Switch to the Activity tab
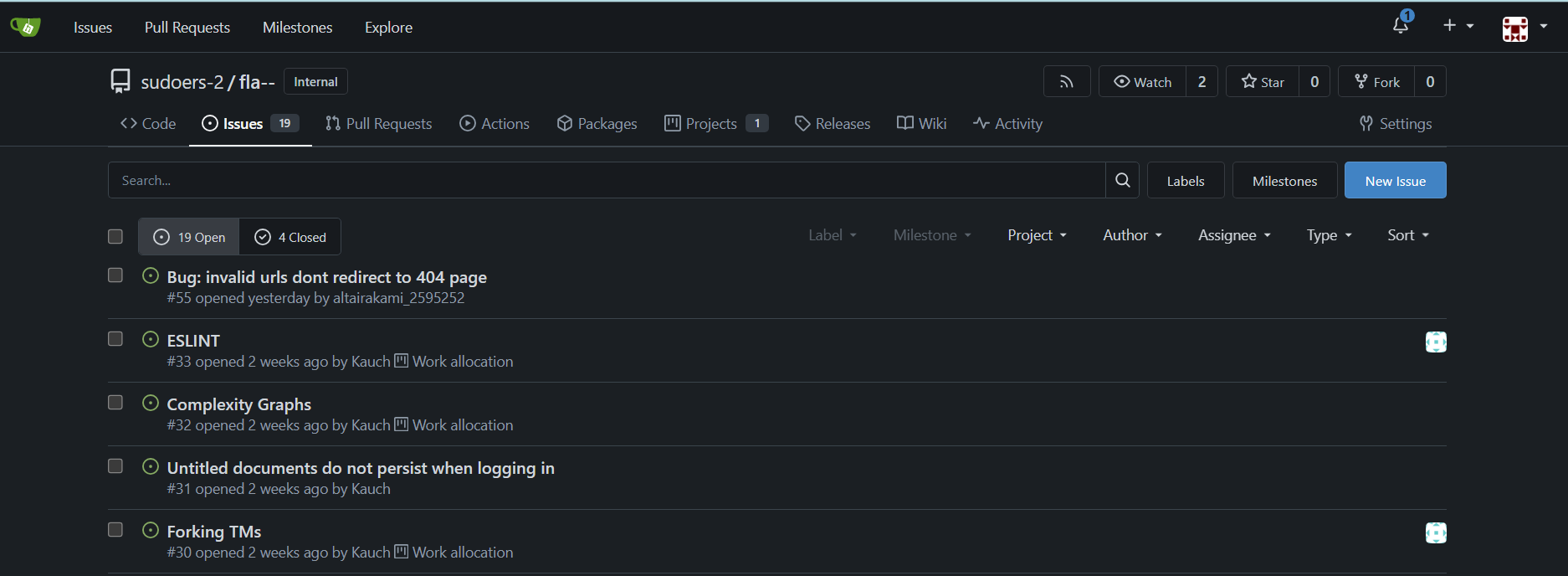1568x576 pixels. pyautogui.click(x=1007, y=124)
